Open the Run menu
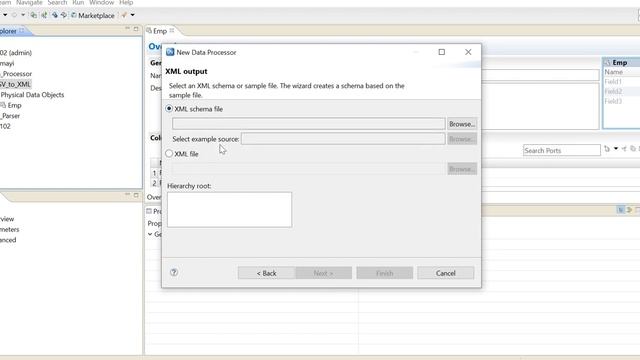 (x=78, y=2)
